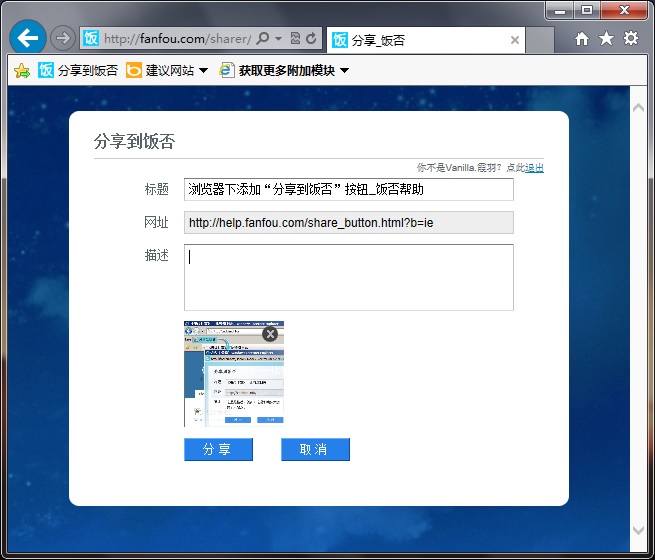655x560 pixels.
Task: Click the shared page thumbnail preview
Action: (x=234, y=374)
